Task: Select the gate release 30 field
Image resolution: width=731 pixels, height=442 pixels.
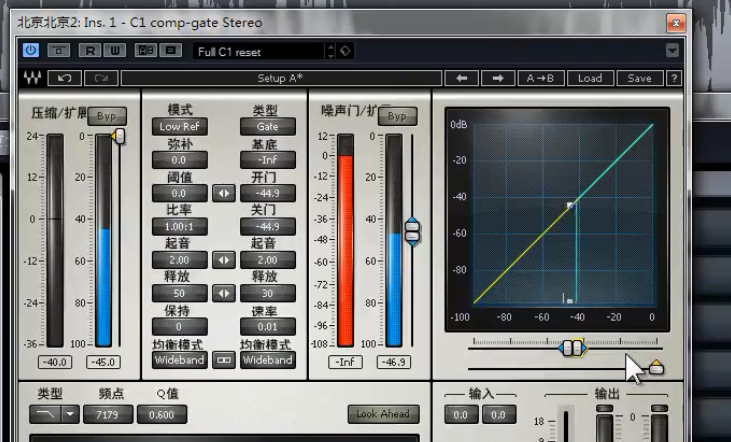Action: pos(268,293)
